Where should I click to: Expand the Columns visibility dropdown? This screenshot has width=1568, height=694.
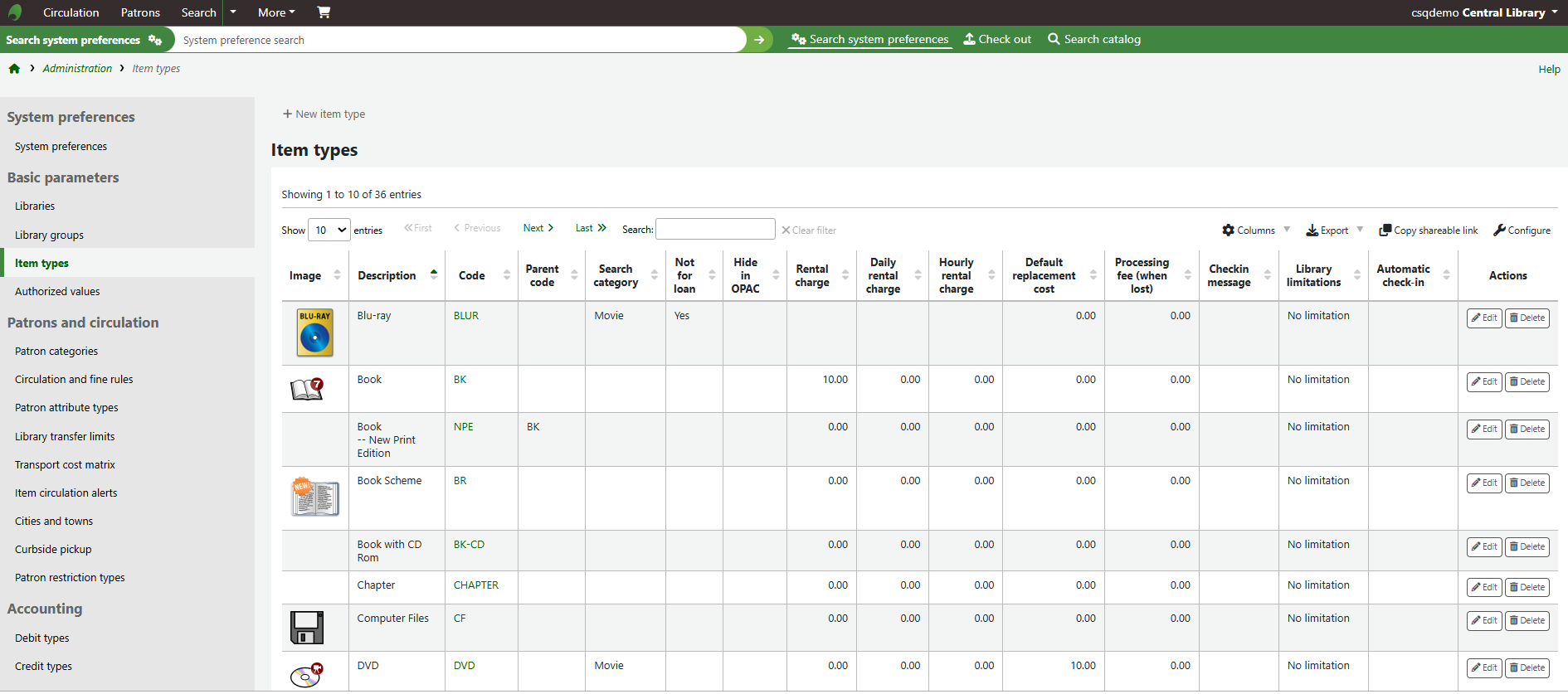(1256, 231)
